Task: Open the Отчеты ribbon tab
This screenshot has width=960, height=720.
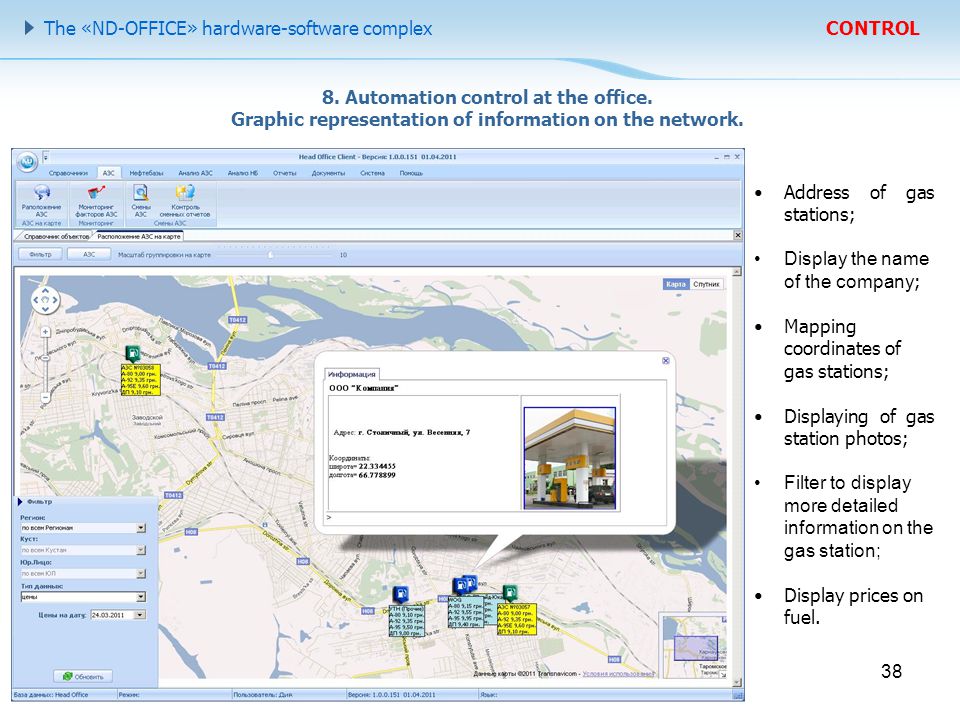Action: [x=285, y=173]
